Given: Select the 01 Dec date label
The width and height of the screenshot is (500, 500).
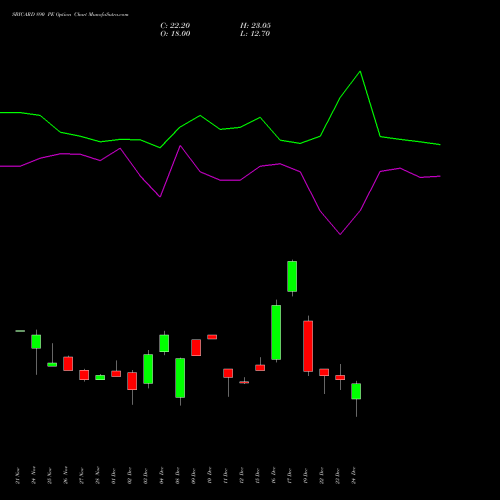Looking at the screenshot, I should pos(114,476).
